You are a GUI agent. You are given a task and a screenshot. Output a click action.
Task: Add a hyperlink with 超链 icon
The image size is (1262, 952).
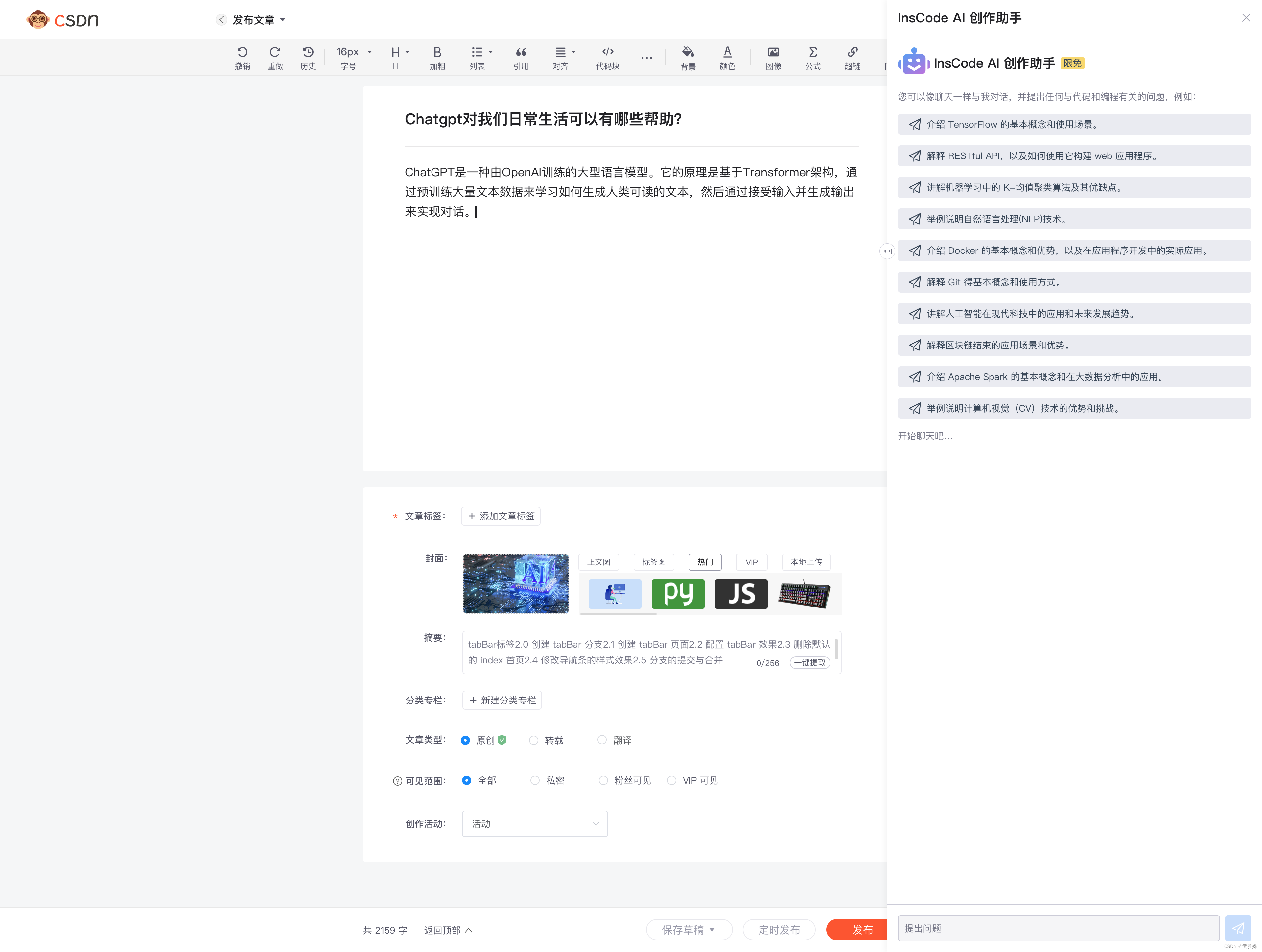pos(852,57)
